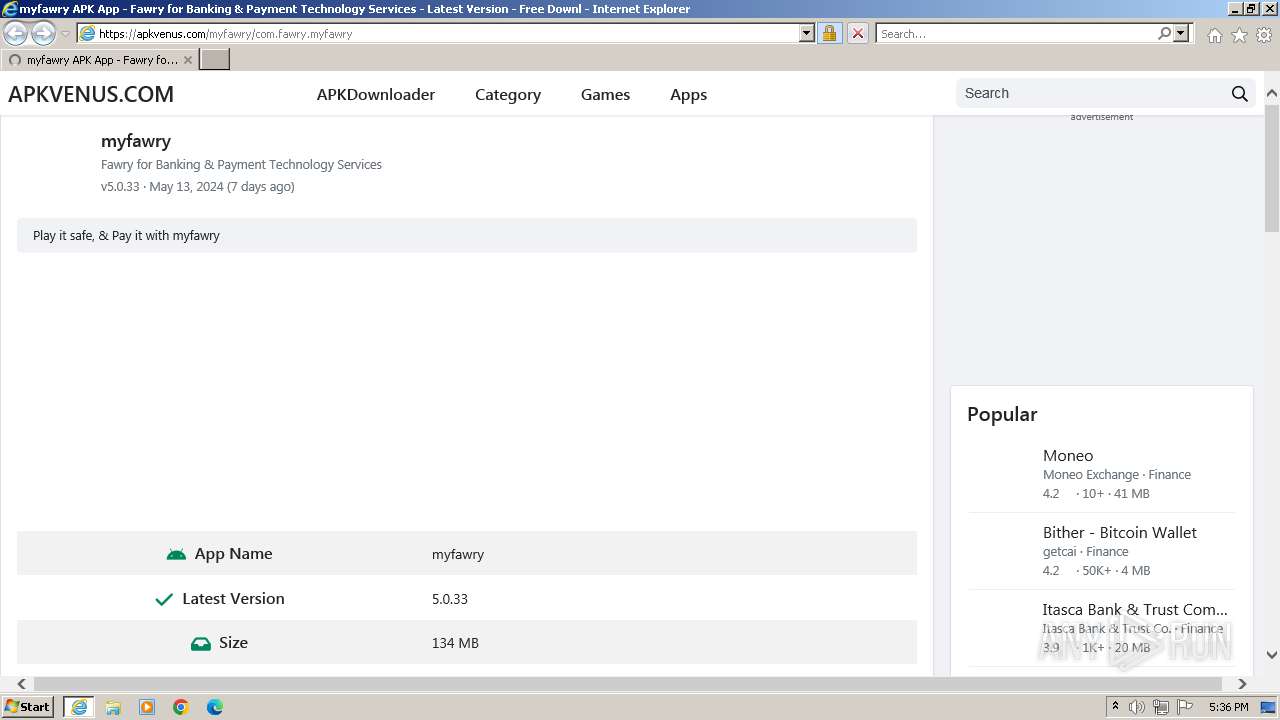1280x720 pixels.
Task: Open the Windows Start menu
Action: coord(28,707)
